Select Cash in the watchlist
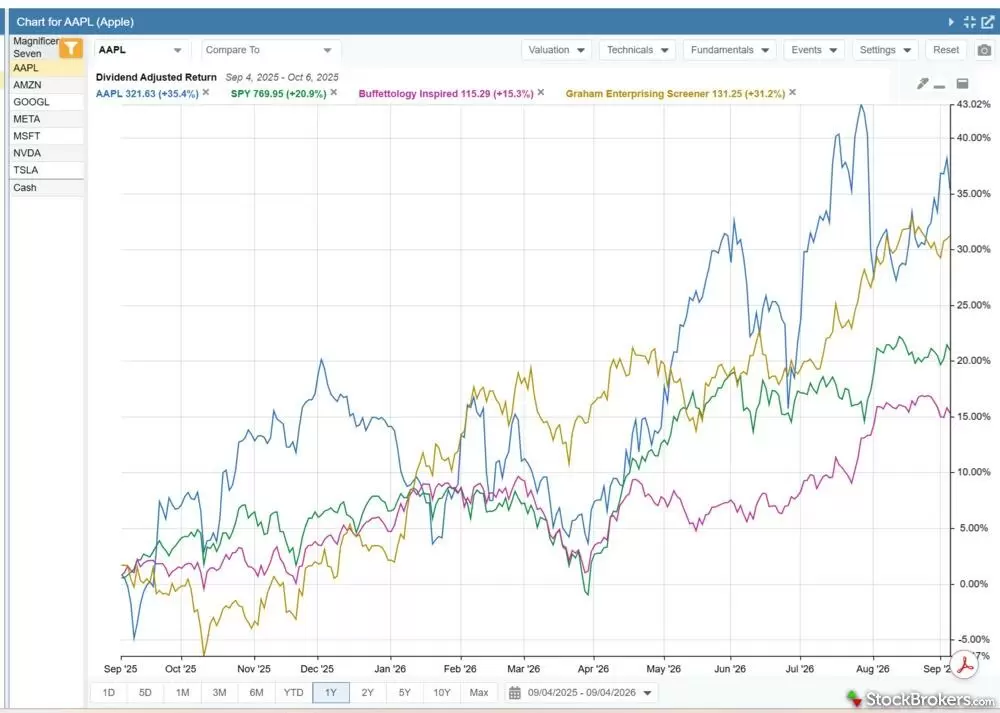This screenshot has width=1000, height=713. coord(47,187)
